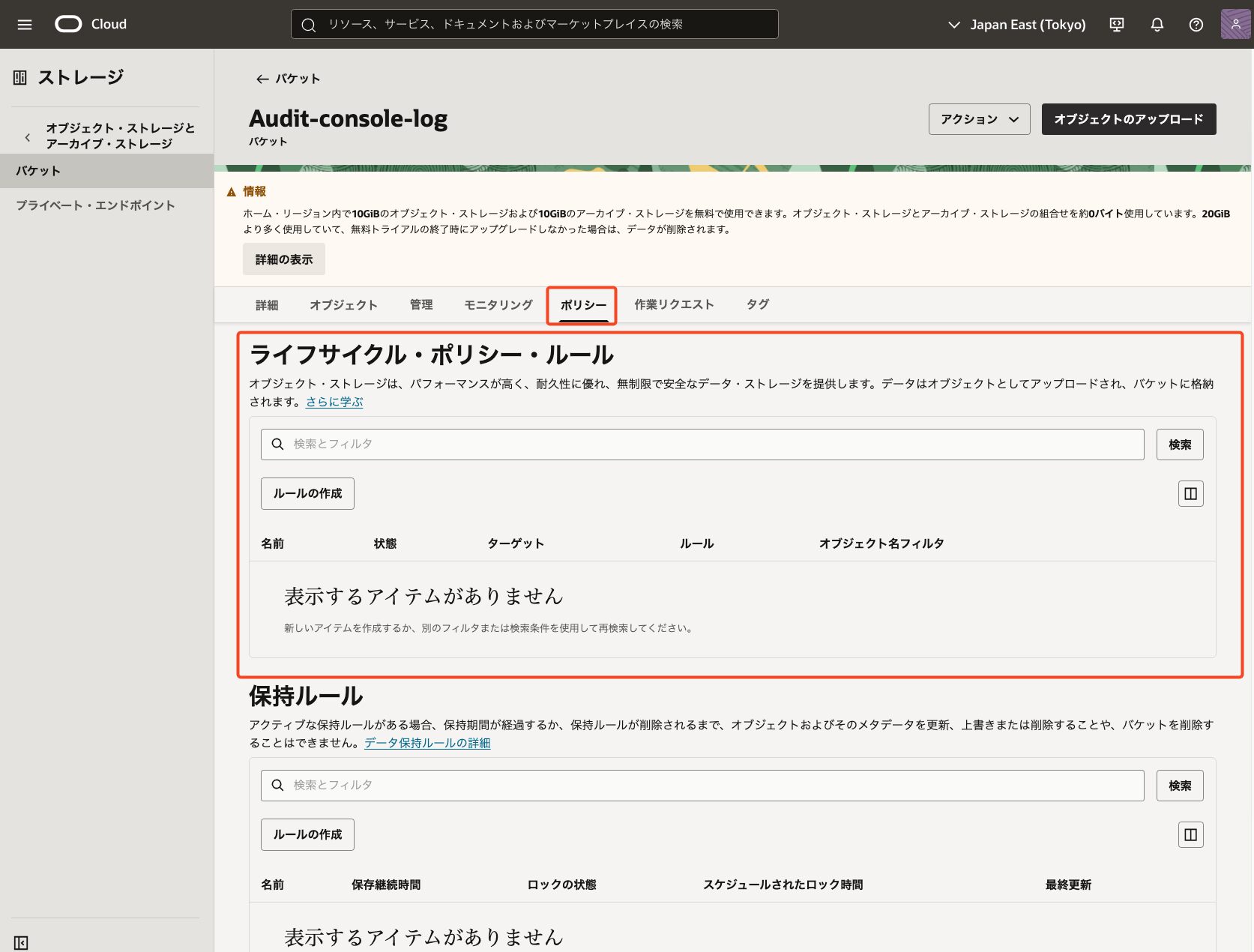The image size is (1254, 952).
Task: Open the アクション dropdown menu
Action: tap(979, 119)
